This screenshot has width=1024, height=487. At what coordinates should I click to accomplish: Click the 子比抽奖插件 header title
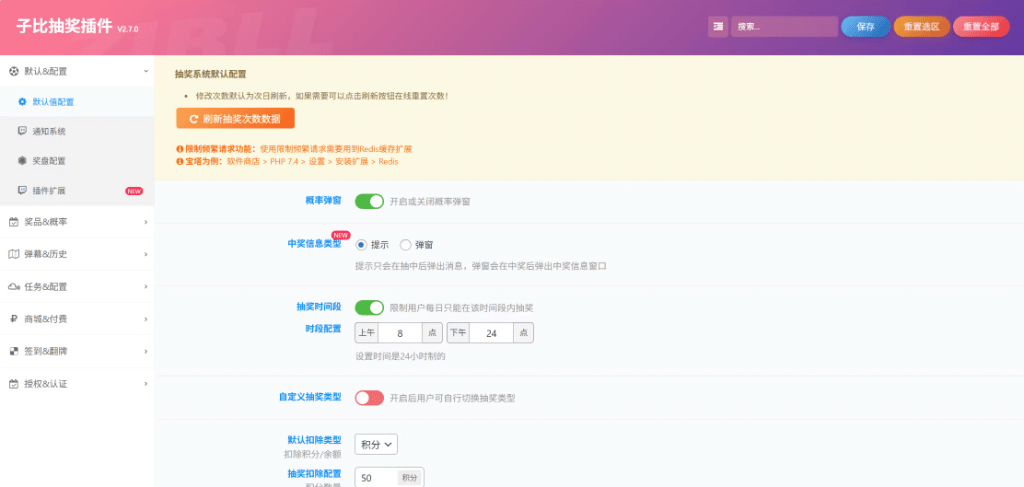tap(65, 27)
